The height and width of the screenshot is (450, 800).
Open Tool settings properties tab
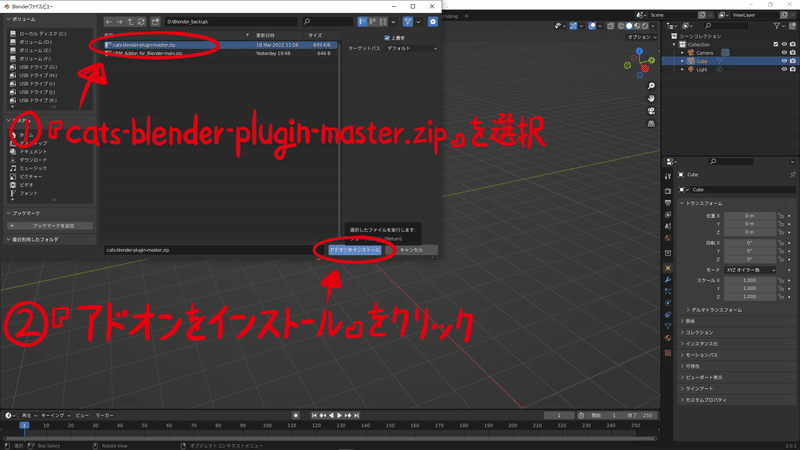668,176
